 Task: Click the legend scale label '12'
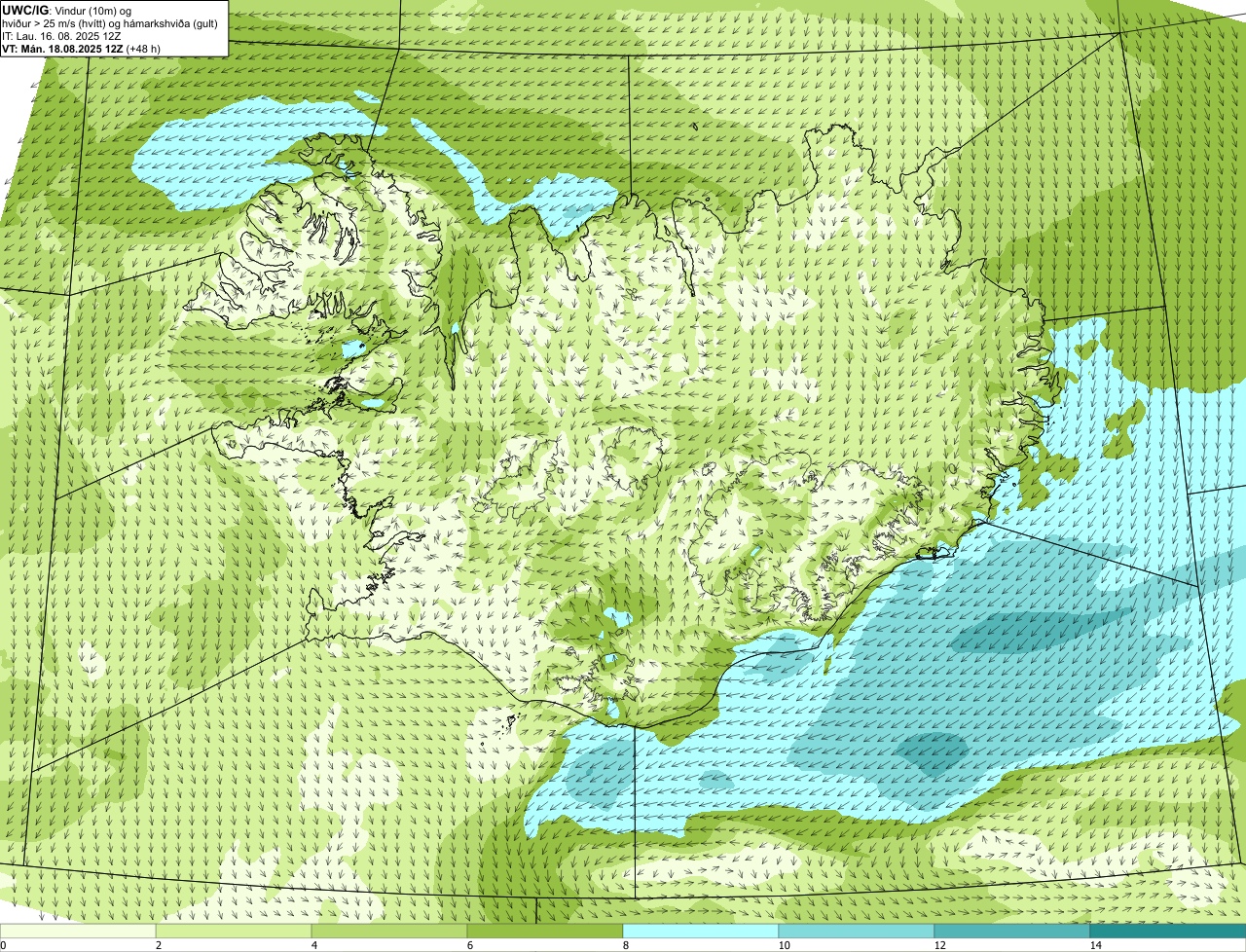[x=939, y=945]
